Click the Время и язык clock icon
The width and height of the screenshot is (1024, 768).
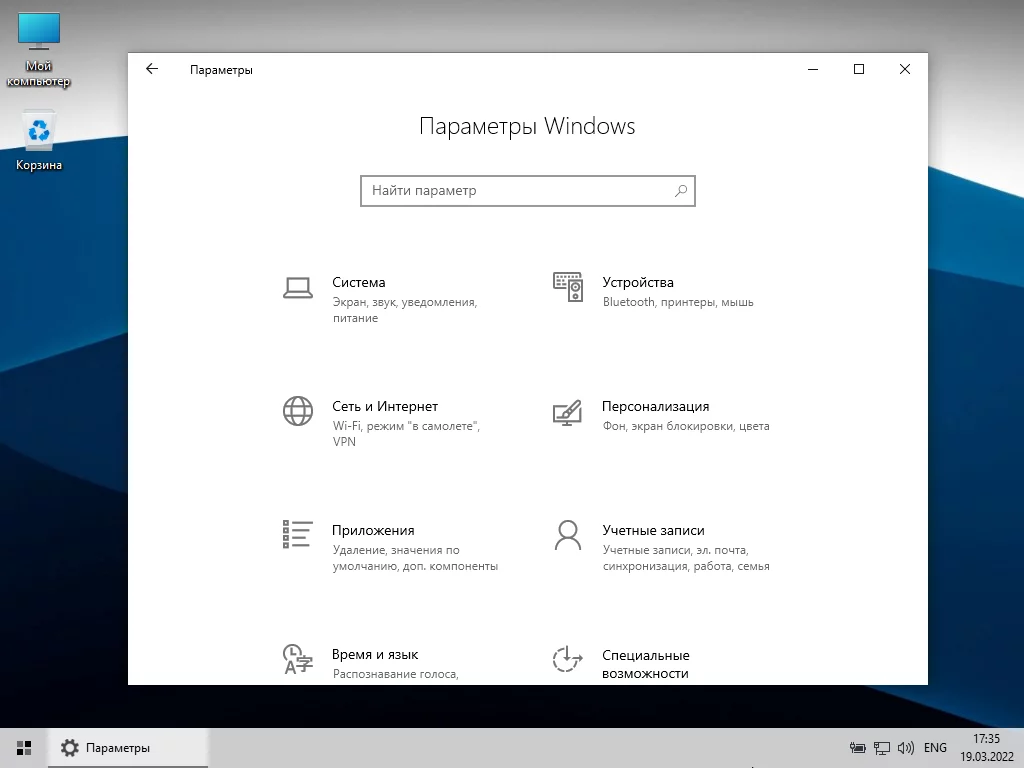click(x=298, y=658)
